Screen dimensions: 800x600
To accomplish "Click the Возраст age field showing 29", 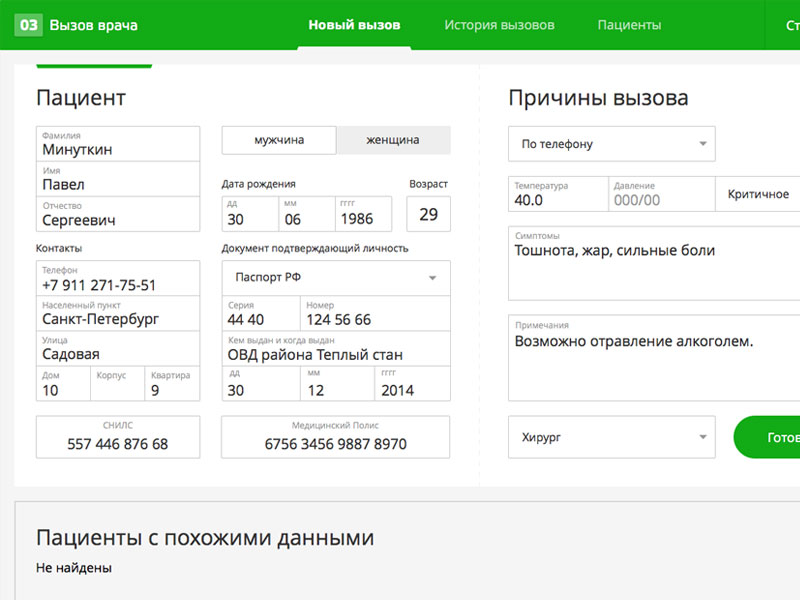I will (428, 212).
